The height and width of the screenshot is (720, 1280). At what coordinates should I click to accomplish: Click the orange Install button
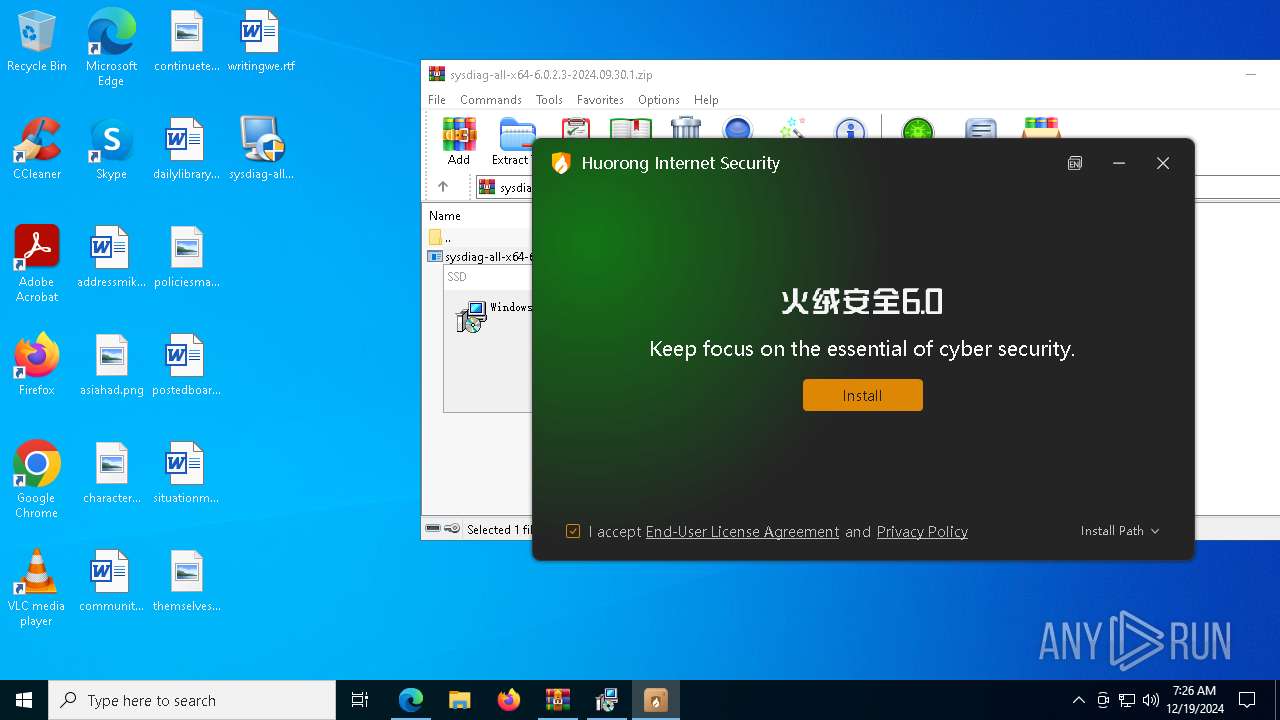click(862, 395)
